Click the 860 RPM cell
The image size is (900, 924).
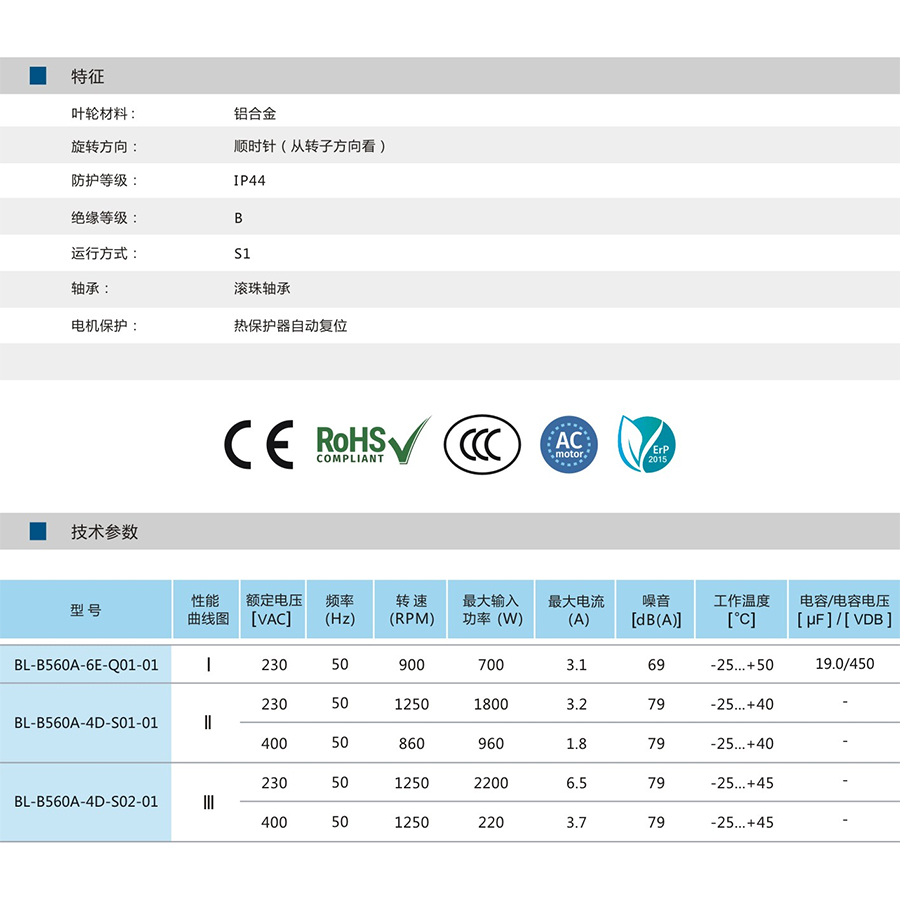(411, 744)
